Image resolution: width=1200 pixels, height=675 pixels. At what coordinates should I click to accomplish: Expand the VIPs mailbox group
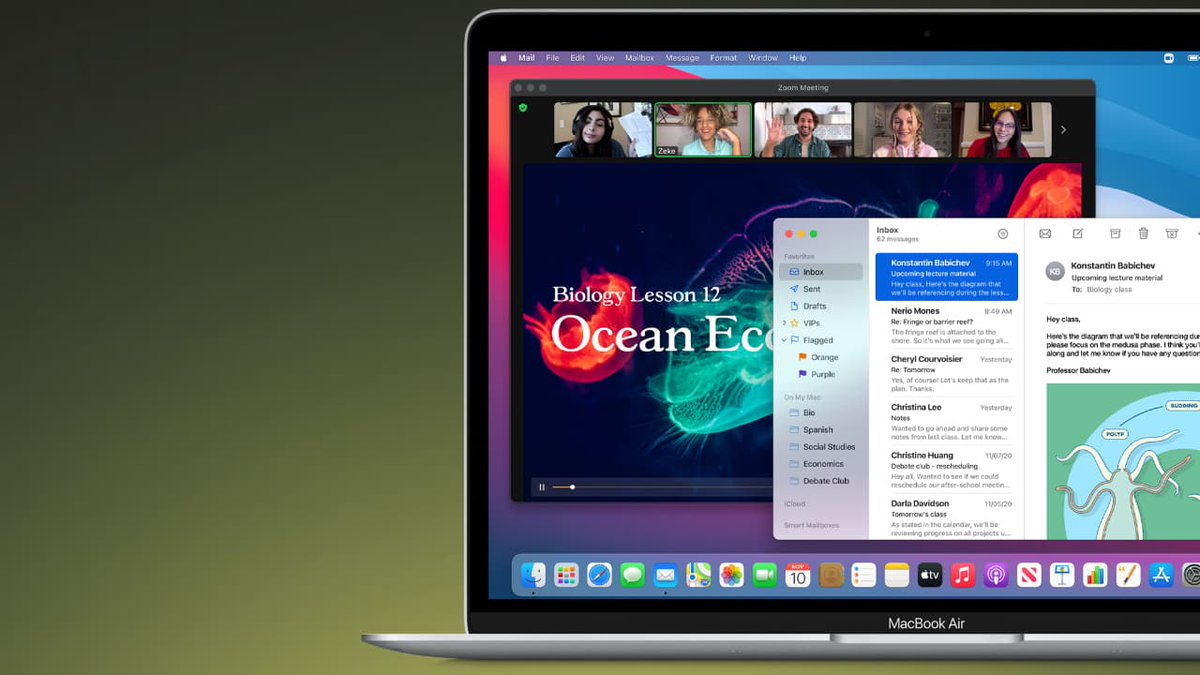[784, 323]
